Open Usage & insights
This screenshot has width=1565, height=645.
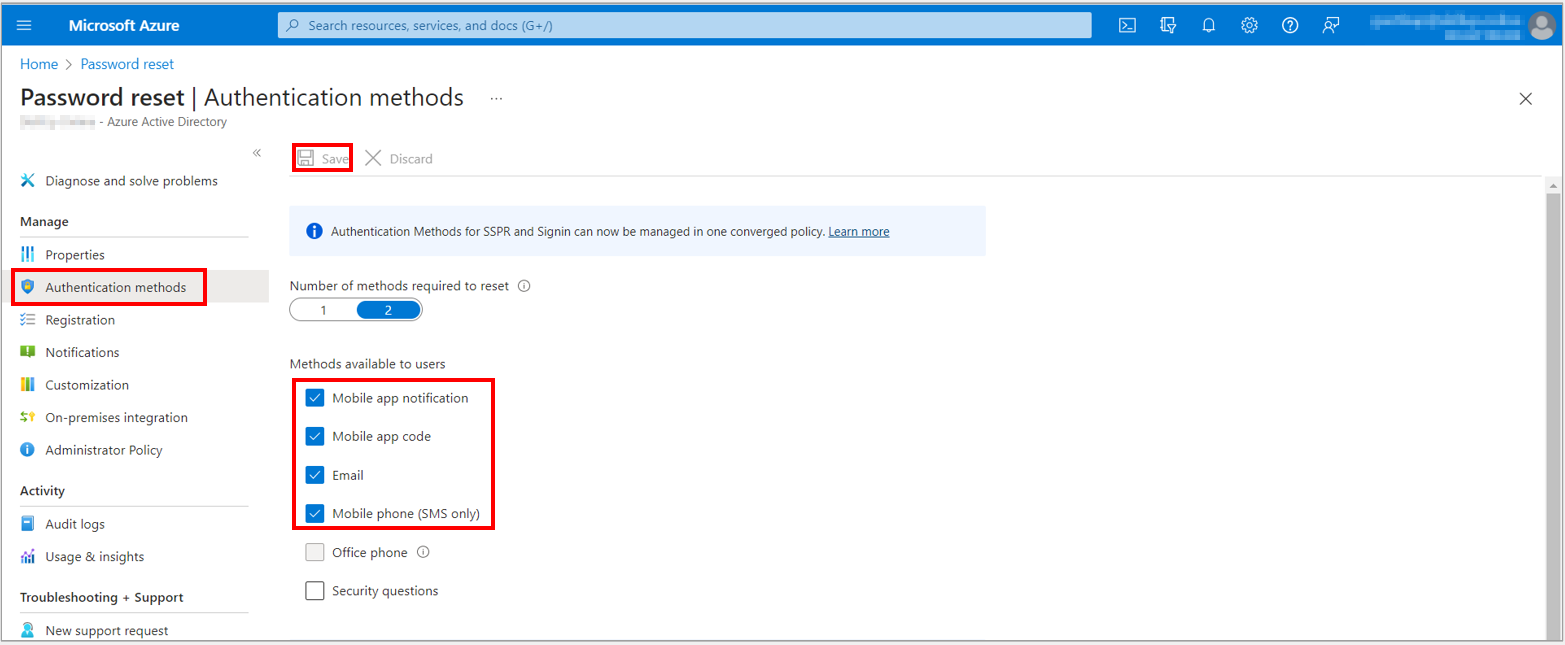pyautogui.click(x=95, y=557)
